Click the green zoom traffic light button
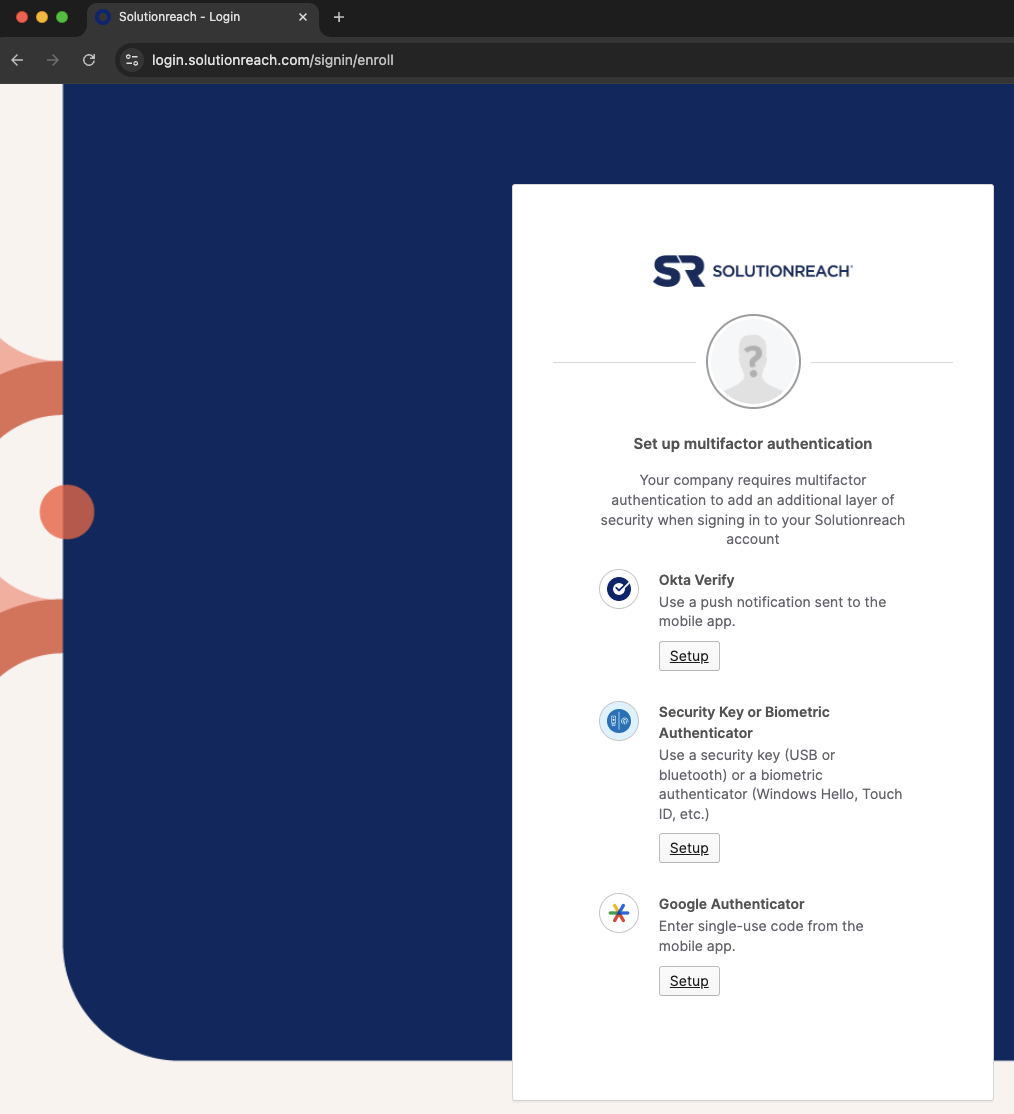The image size is (1014, 1114). pyautogui.click(x=61, y=17)
